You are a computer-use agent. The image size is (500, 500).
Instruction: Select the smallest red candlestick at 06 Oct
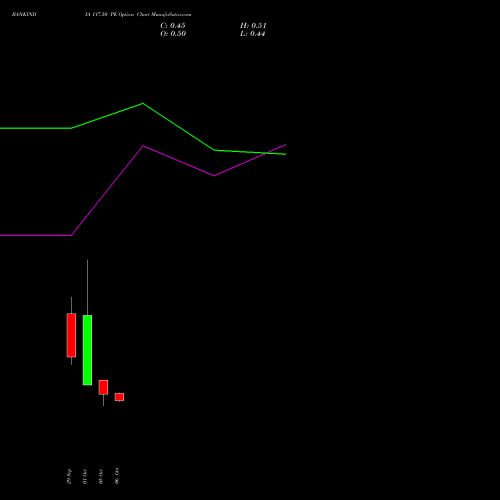[x=119, y=397]
